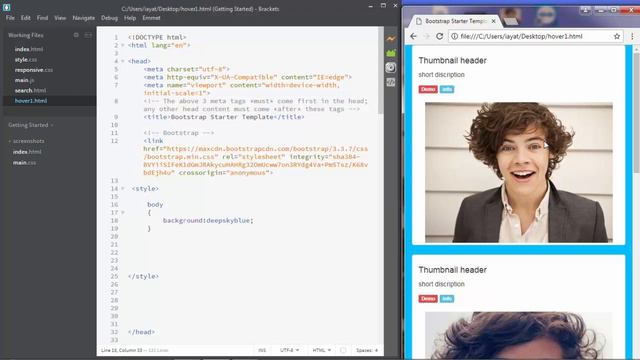Viewport: 640px width, 360px height.
Task: Collapse the html tag fold on line 2
Action: coord(122,45)
